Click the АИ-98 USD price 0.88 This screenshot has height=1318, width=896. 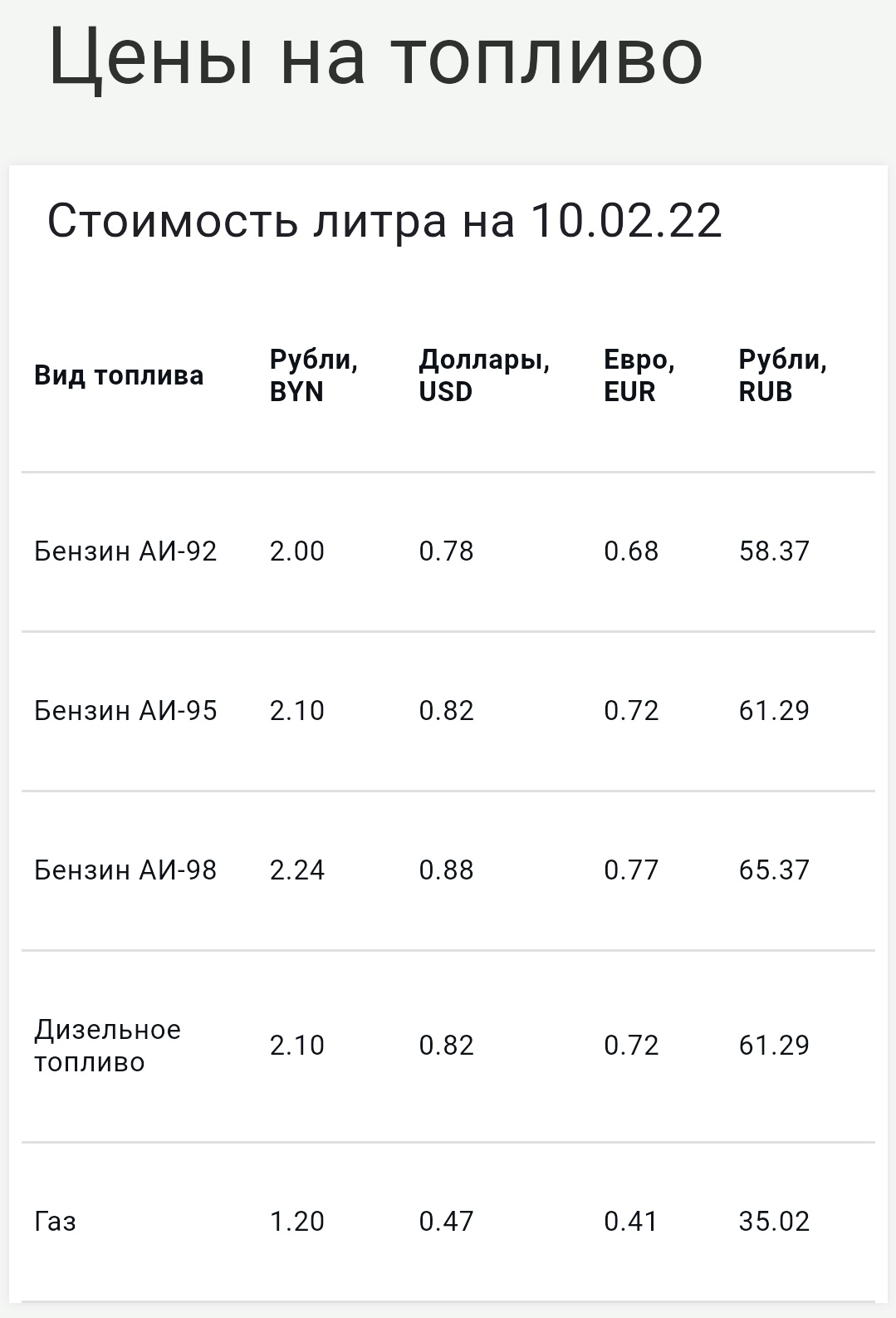[447, 870]
